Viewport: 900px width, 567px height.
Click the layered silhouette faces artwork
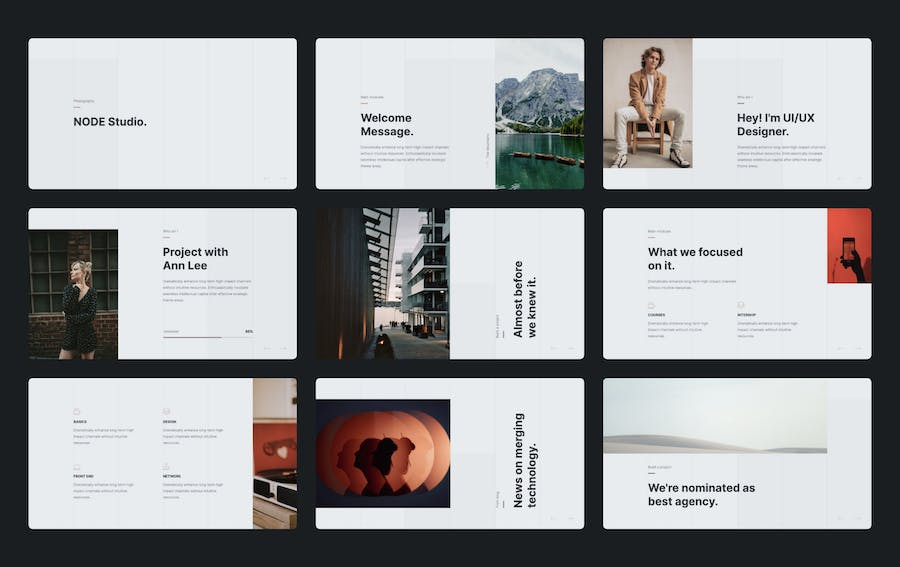[x=383, y=453]
